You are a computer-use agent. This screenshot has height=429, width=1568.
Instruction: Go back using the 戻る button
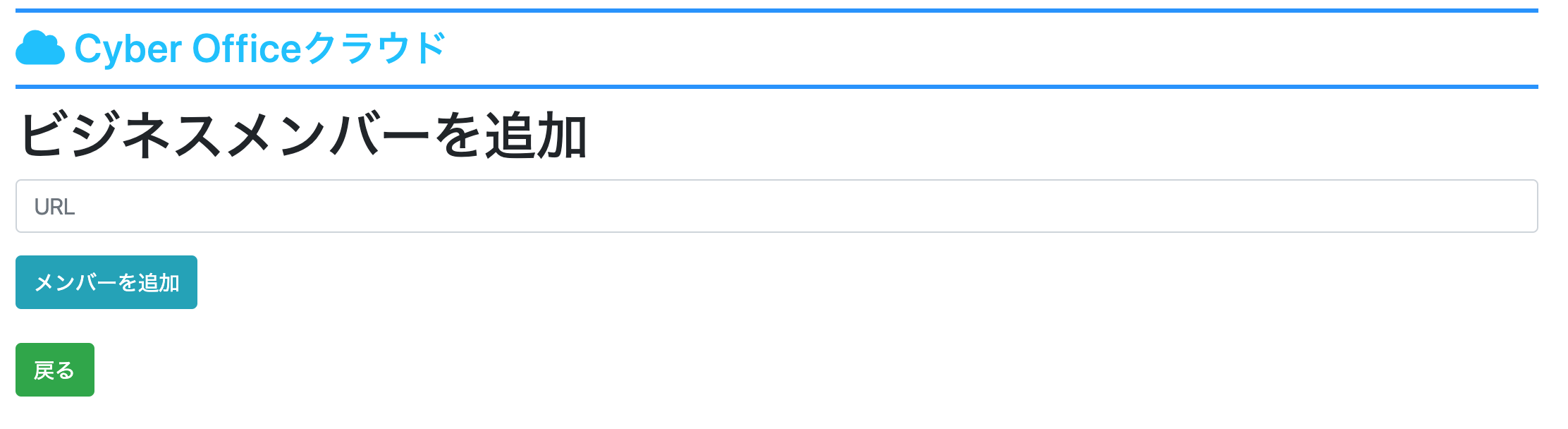[55, 370]
